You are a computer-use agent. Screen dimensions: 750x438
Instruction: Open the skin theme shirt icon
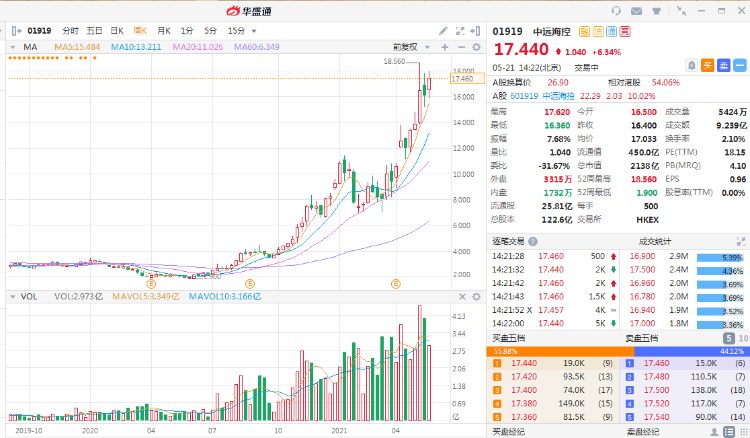click(657, 11)
